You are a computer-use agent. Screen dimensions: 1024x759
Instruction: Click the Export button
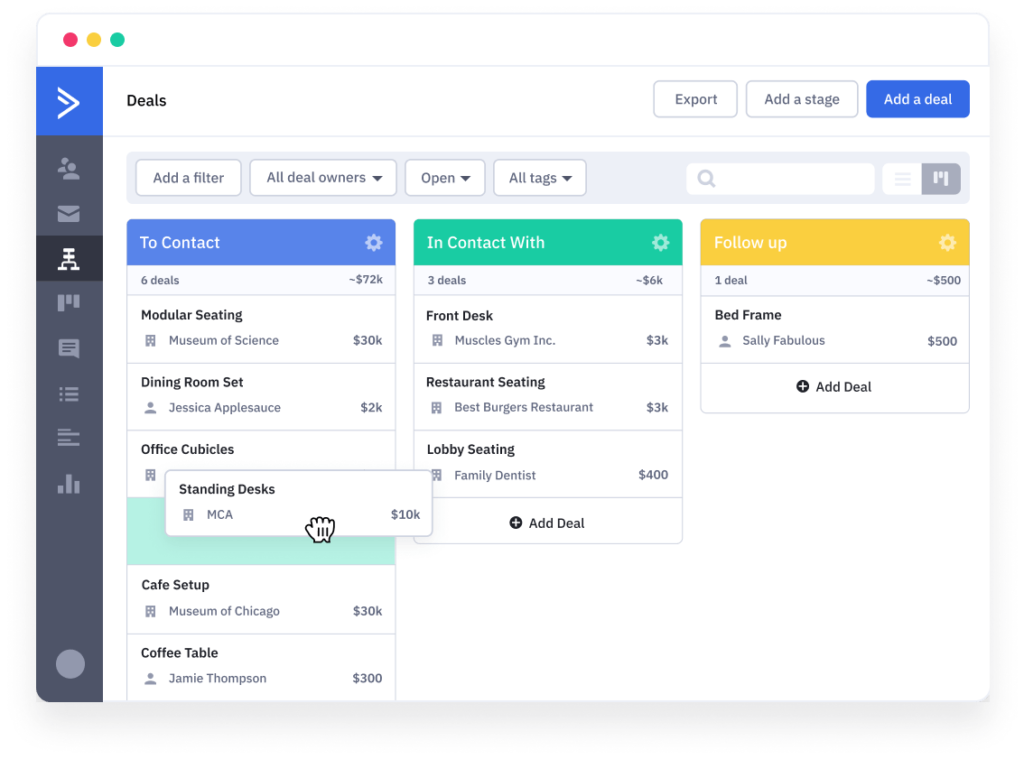pos(694,99)
